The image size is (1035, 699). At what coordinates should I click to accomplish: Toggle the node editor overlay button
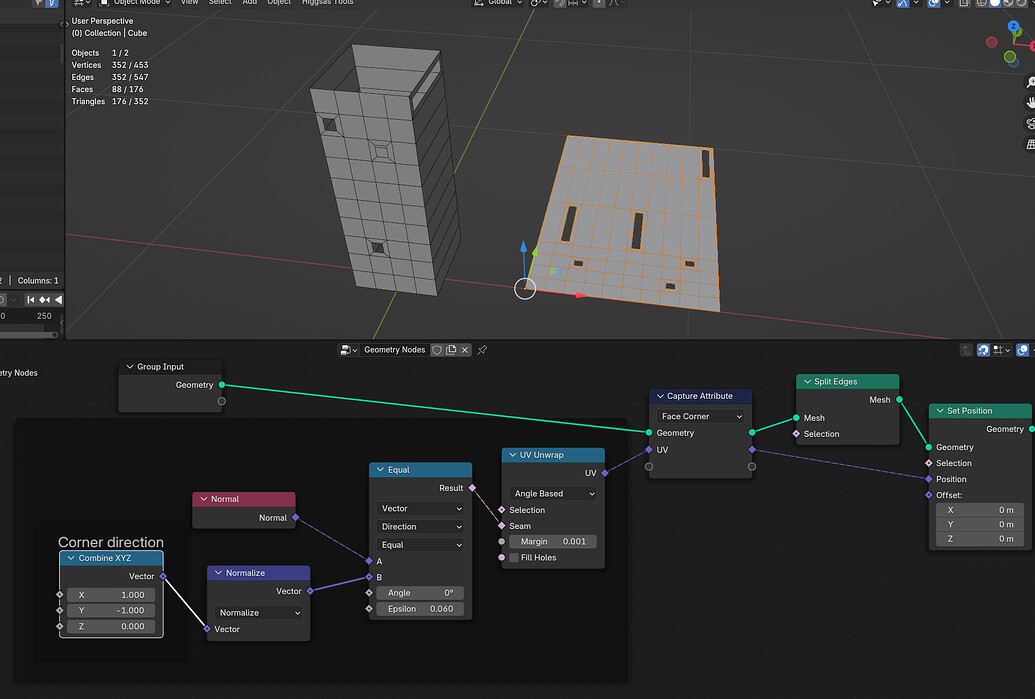(1022, 350)
